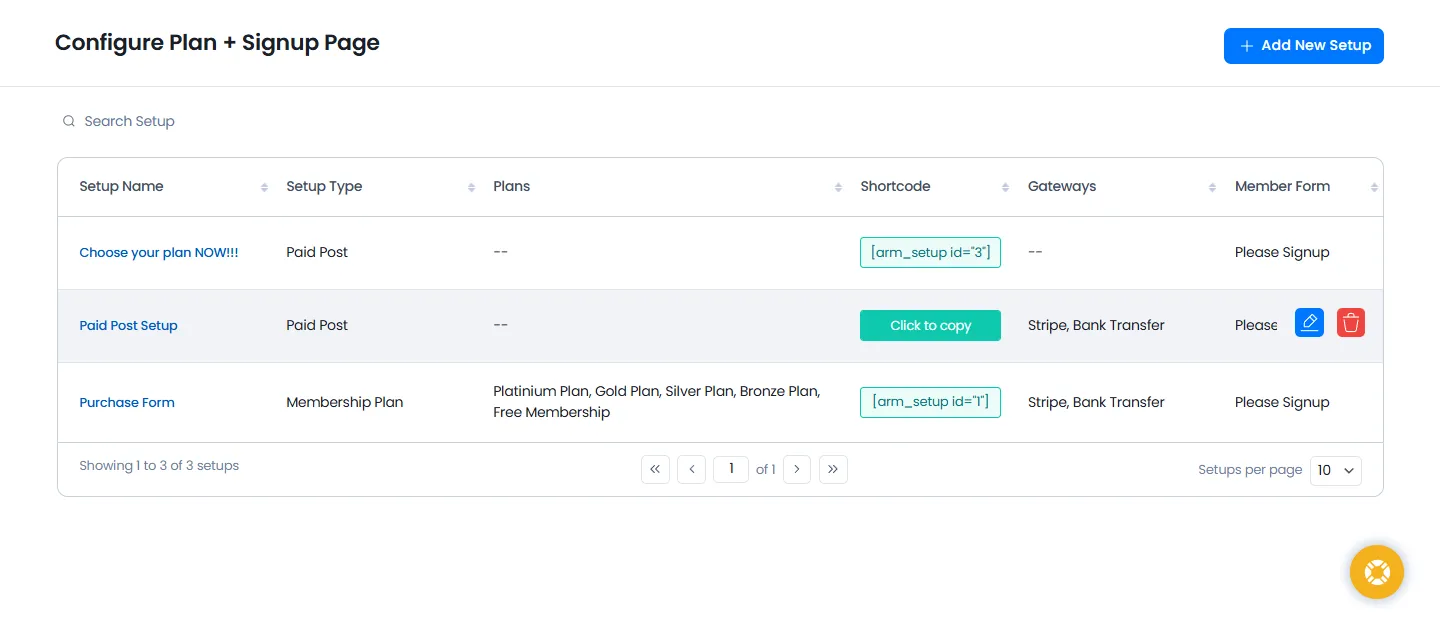Open the orange help support widget

pos(1376,572)
